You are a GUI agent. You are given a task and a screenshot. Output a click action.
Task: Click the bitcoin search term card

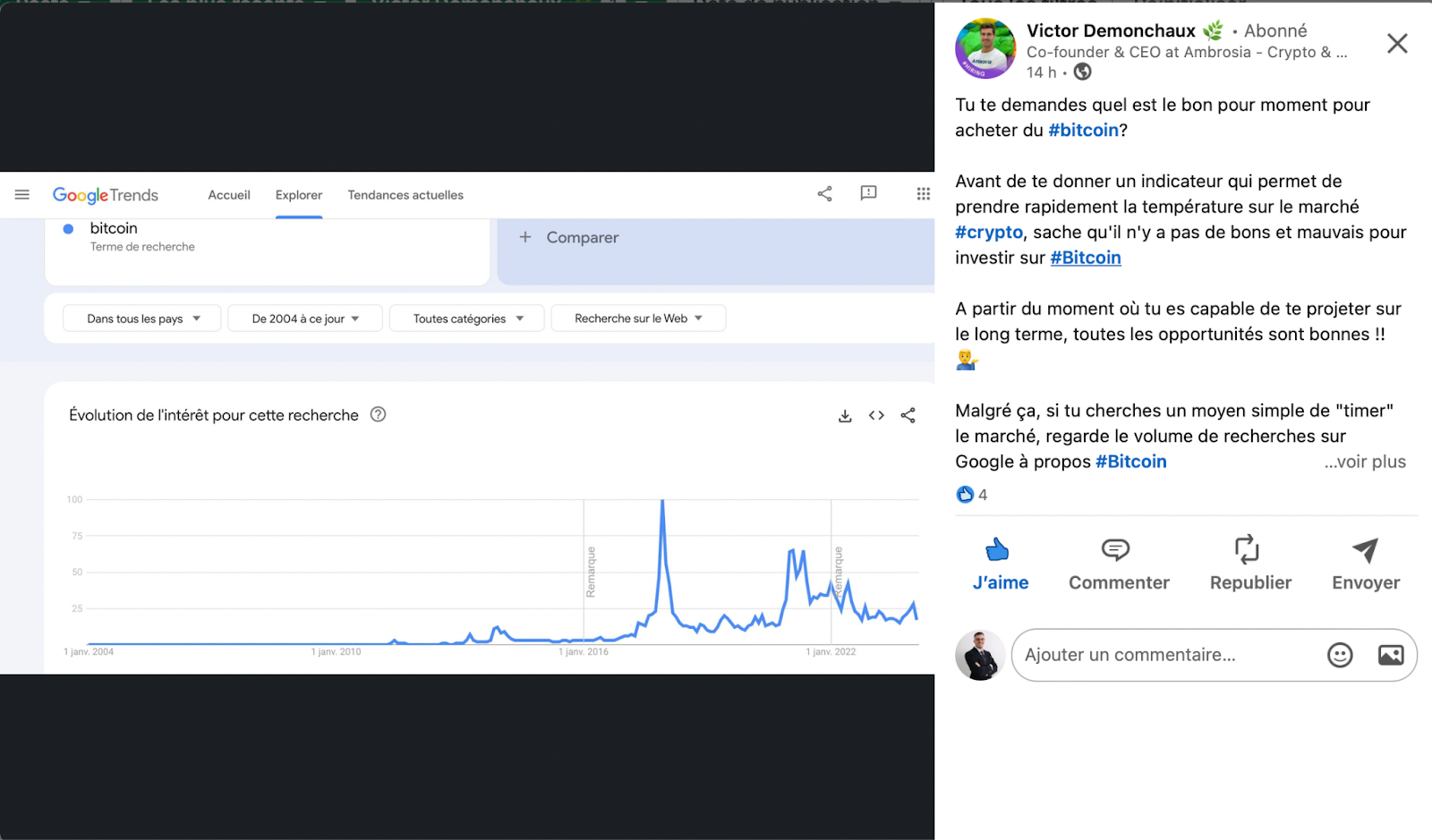(267, 251)
